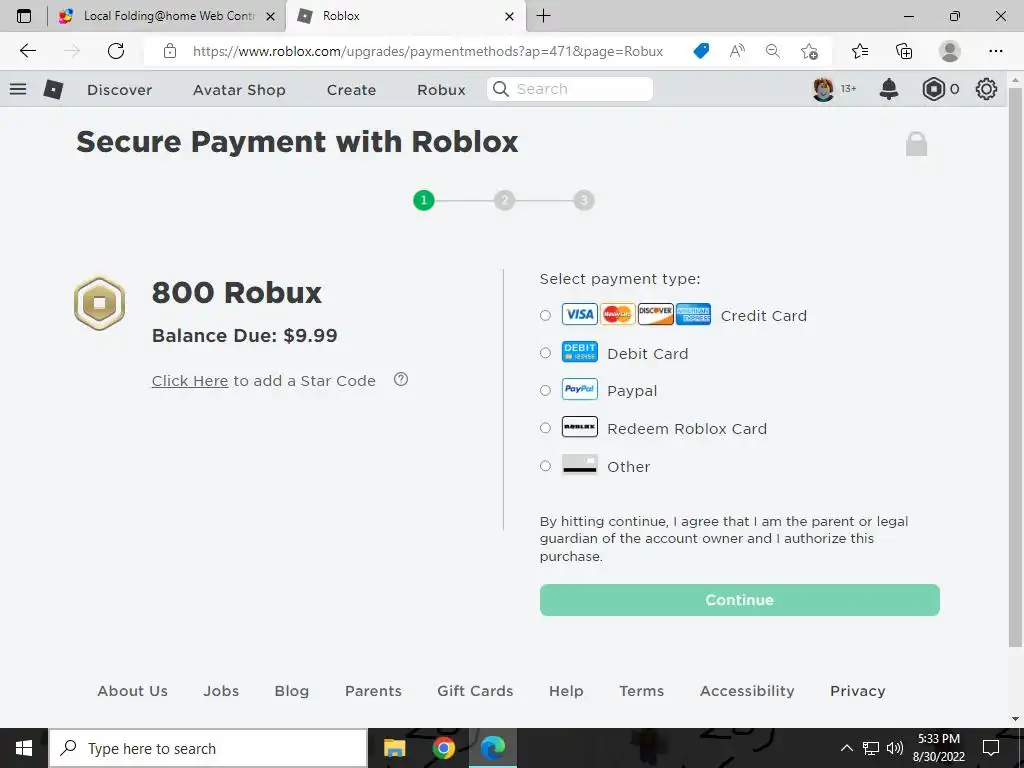Open the Roblox hamburger navigation menu
1024x768 pixels.
tap(18, 89)
